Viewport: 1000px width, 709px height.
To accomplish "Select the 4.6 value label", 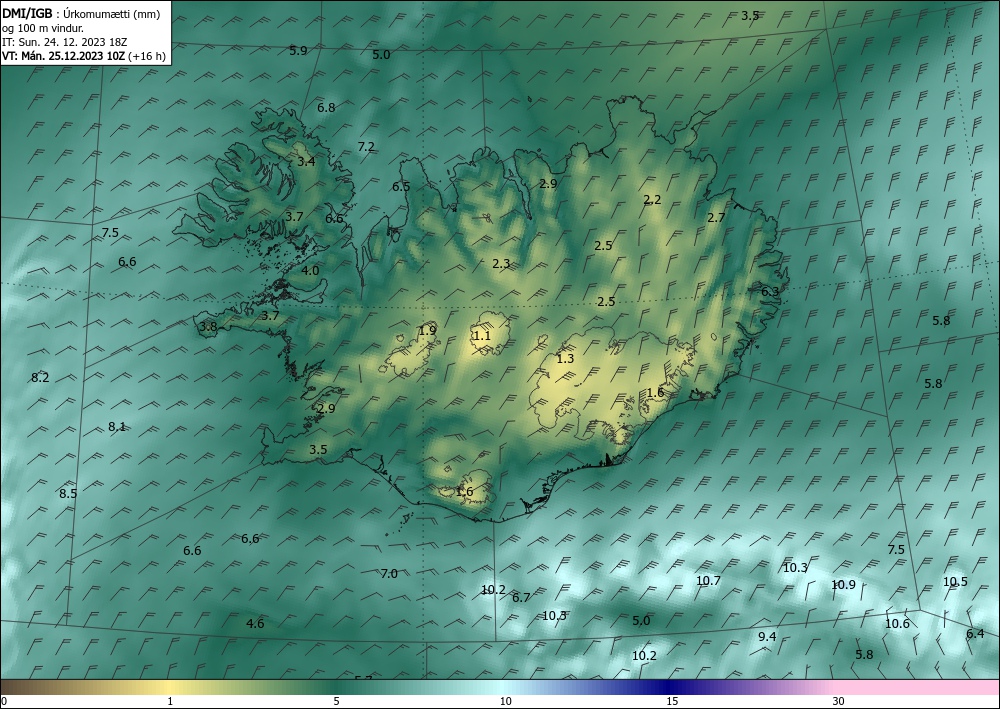I will 255,624.
